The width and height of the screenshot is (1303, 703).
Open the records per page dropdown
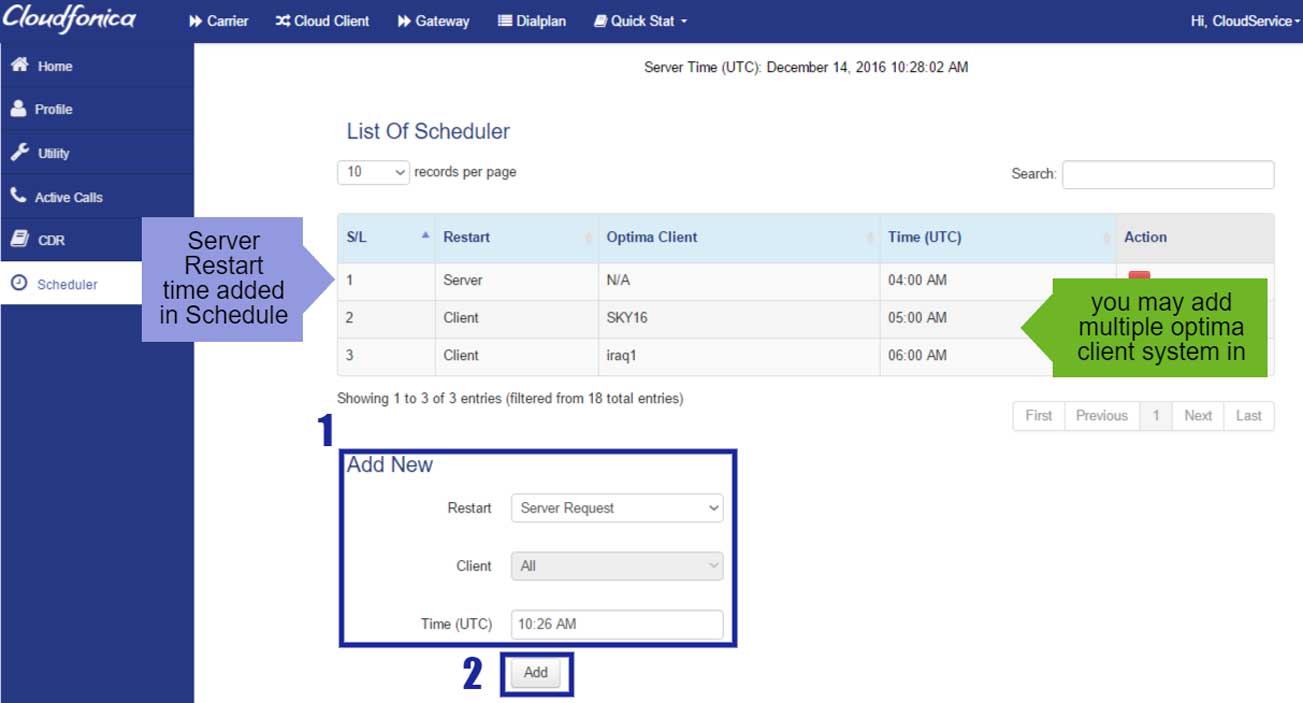(373, 172)
